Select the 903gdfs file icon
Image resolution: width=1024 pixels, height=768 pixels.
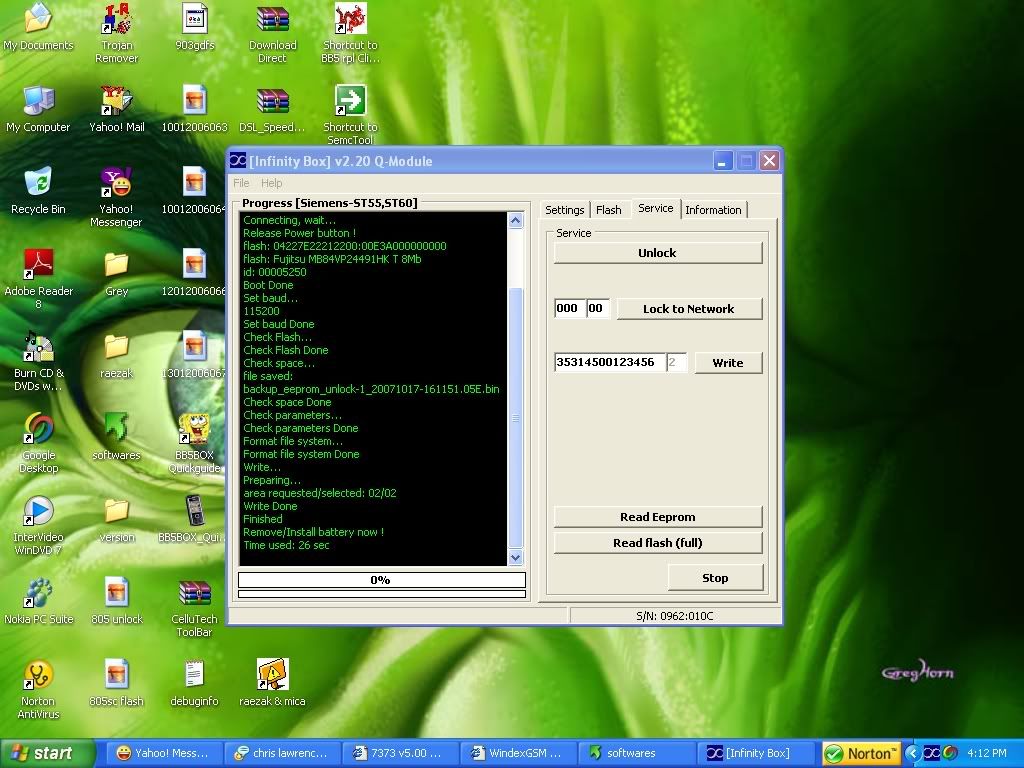click(x=195, y=26)
